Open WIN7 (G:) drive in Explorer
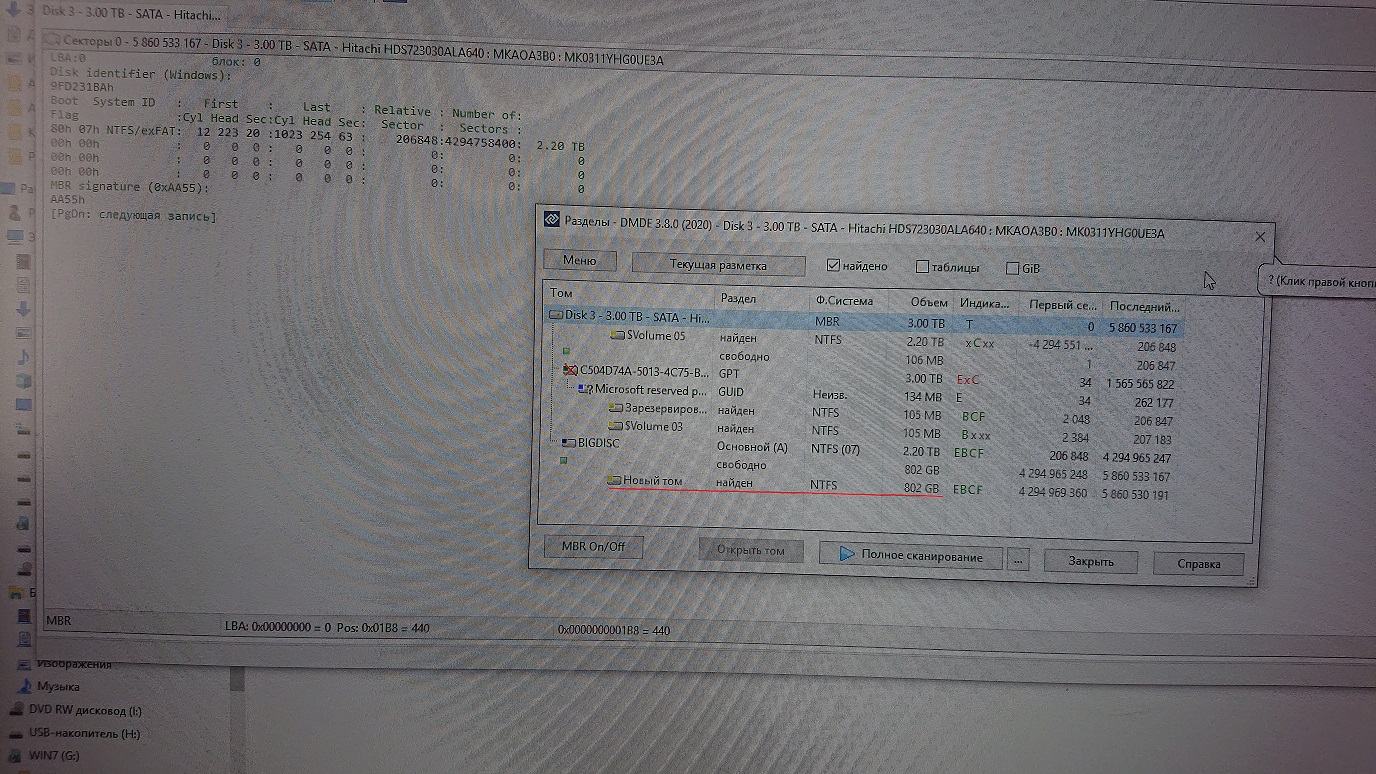Image resolution: width=1376 pixels, height=774 pixels. click(x=54, y=756)
